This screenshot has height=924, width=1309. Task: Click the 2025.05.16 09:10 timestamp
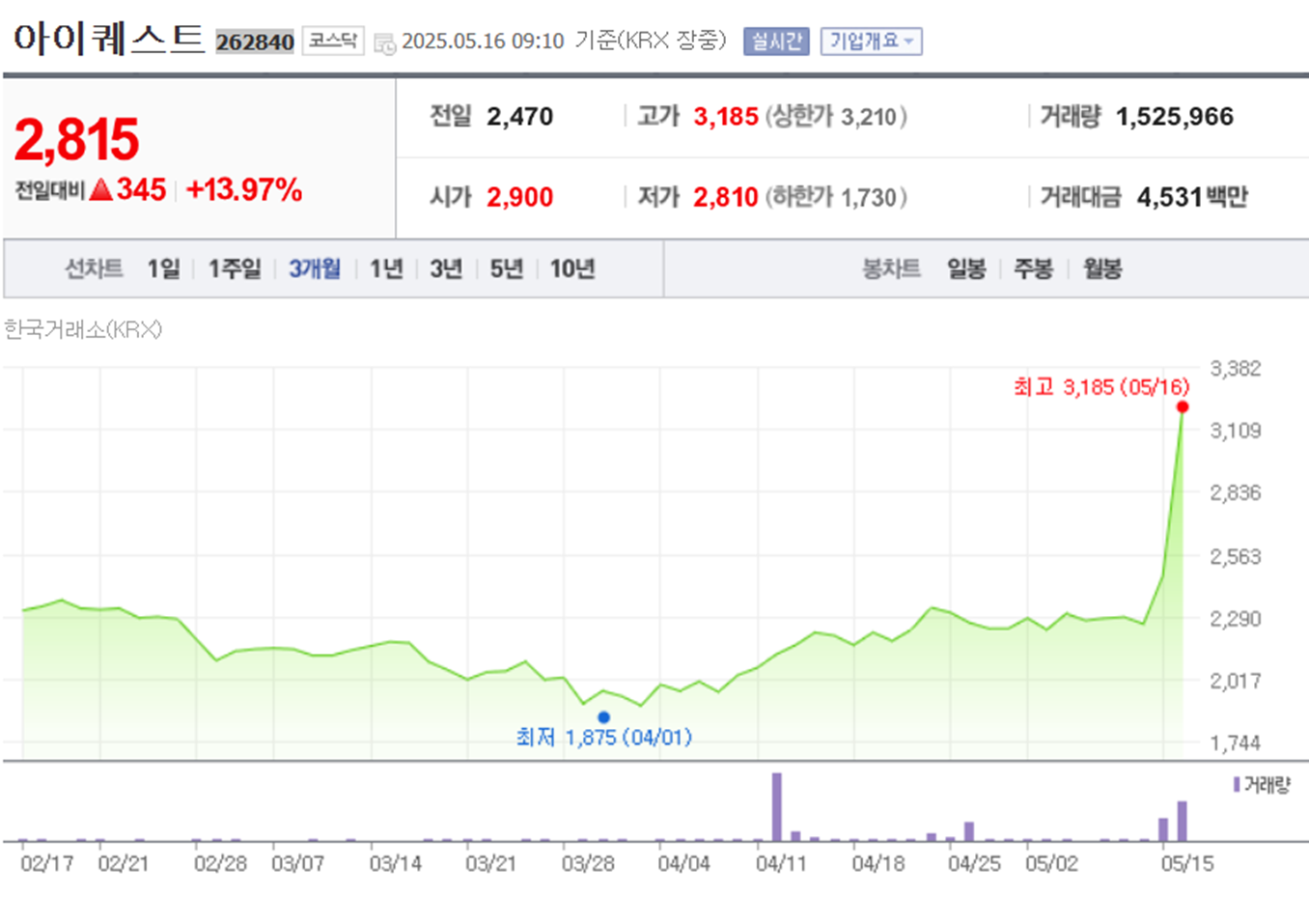tap(483, 42)
